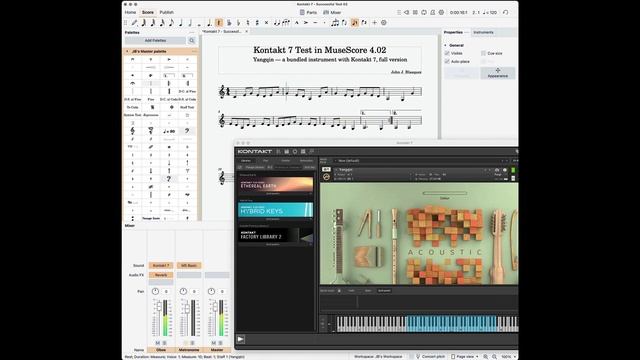This screenshot has height=360, width=640.
Task: Toggle the Visible checkbox
Action: tap(447, 53)
